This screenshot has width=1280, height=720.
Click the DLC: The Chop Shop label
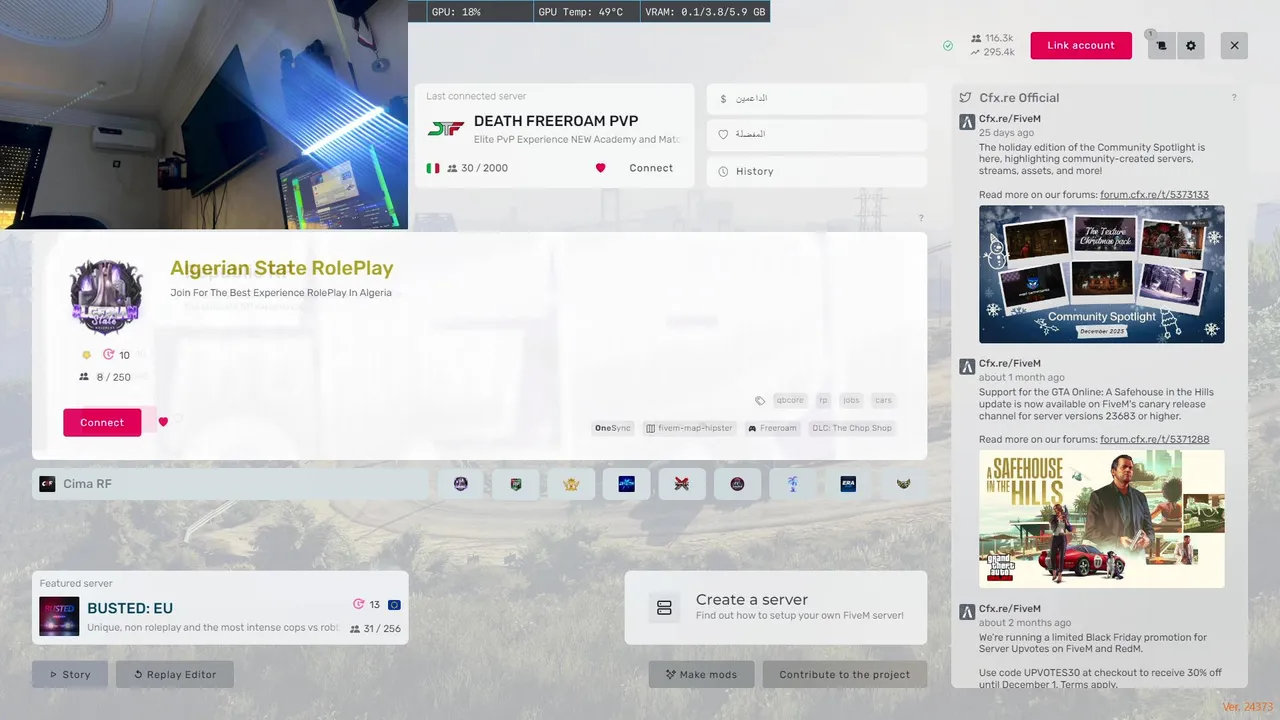(x=851, y=428)
